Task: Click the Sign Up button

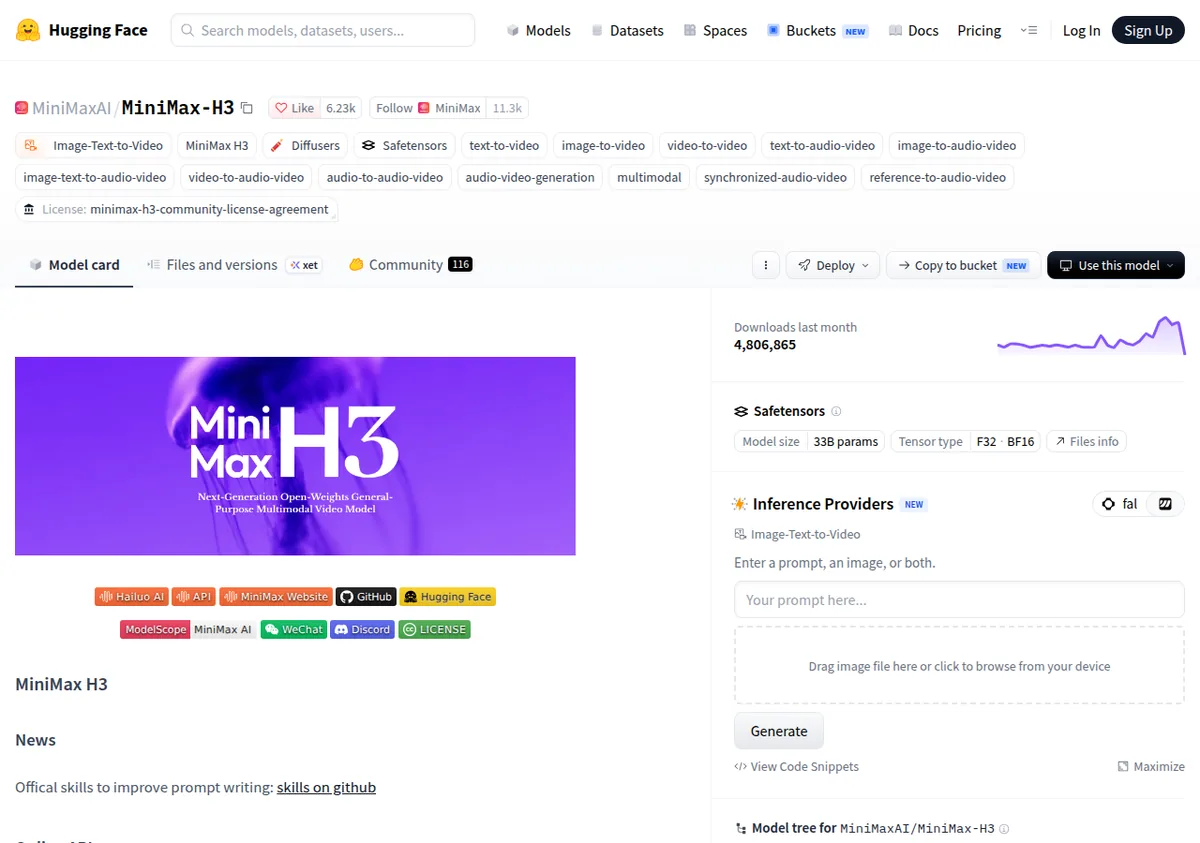Action: pos(1148,30)
